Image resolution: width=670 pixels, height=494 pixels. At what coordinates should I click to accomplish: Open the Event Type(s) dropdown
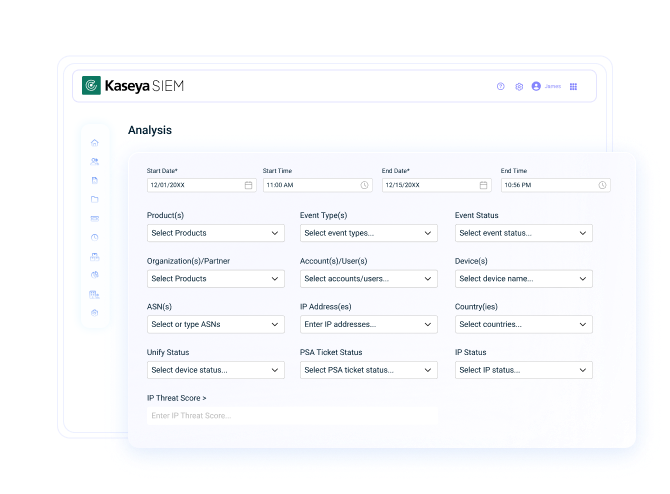point(368,233)
